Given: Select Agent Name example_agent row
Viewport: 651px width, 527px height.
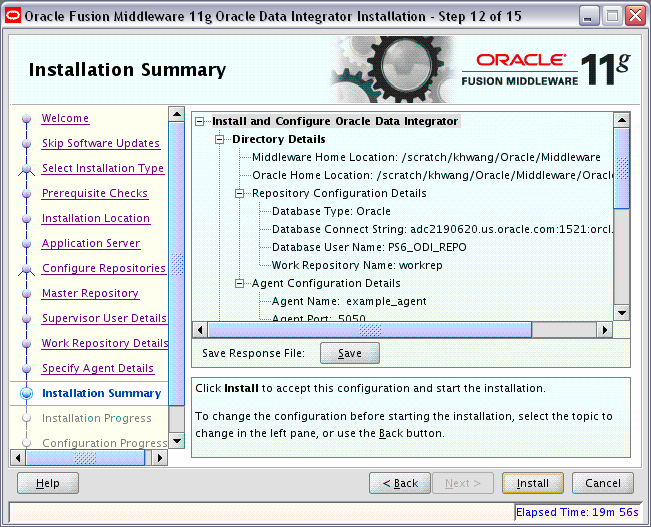Looking at the screenshot, I should [349, 301].
